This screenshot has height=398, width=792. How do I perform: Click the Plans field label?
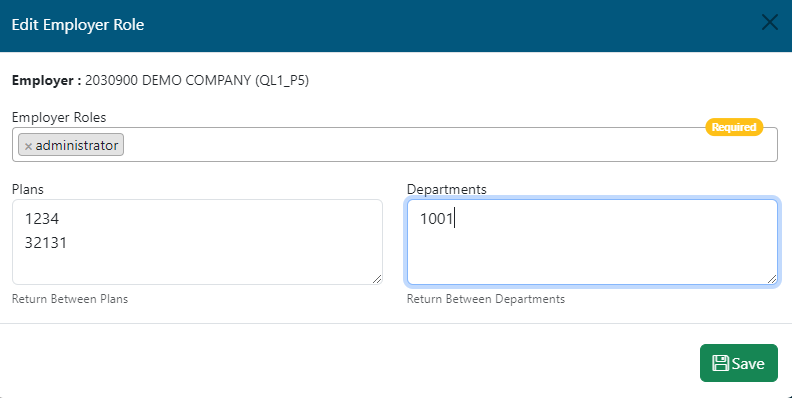click(28, 189)
